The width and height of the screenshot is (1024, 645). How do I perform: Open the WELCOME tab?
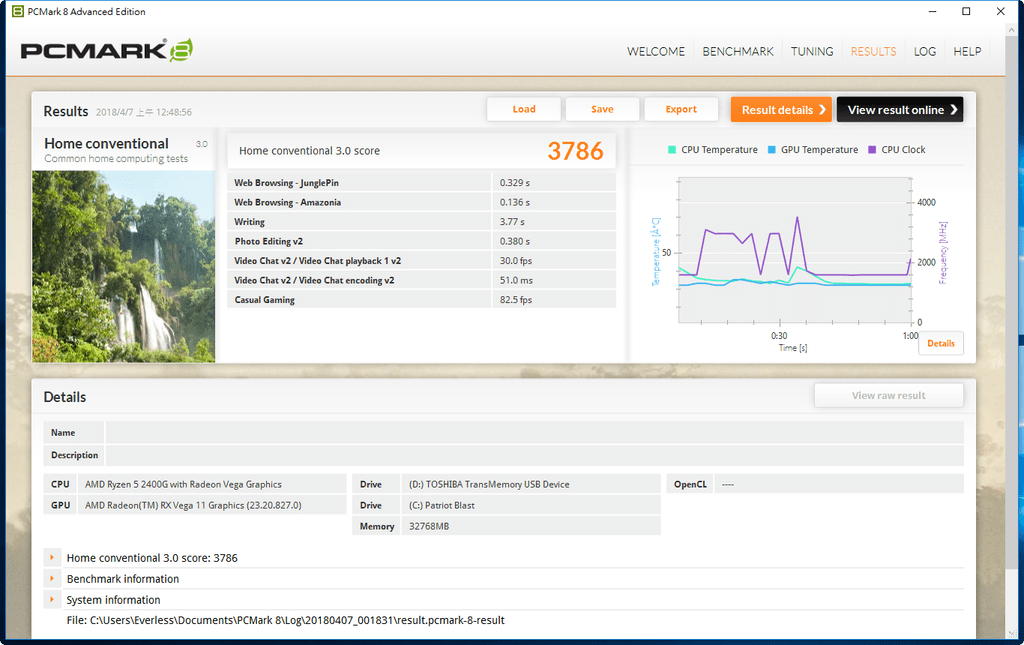click(x=656, y=52)
